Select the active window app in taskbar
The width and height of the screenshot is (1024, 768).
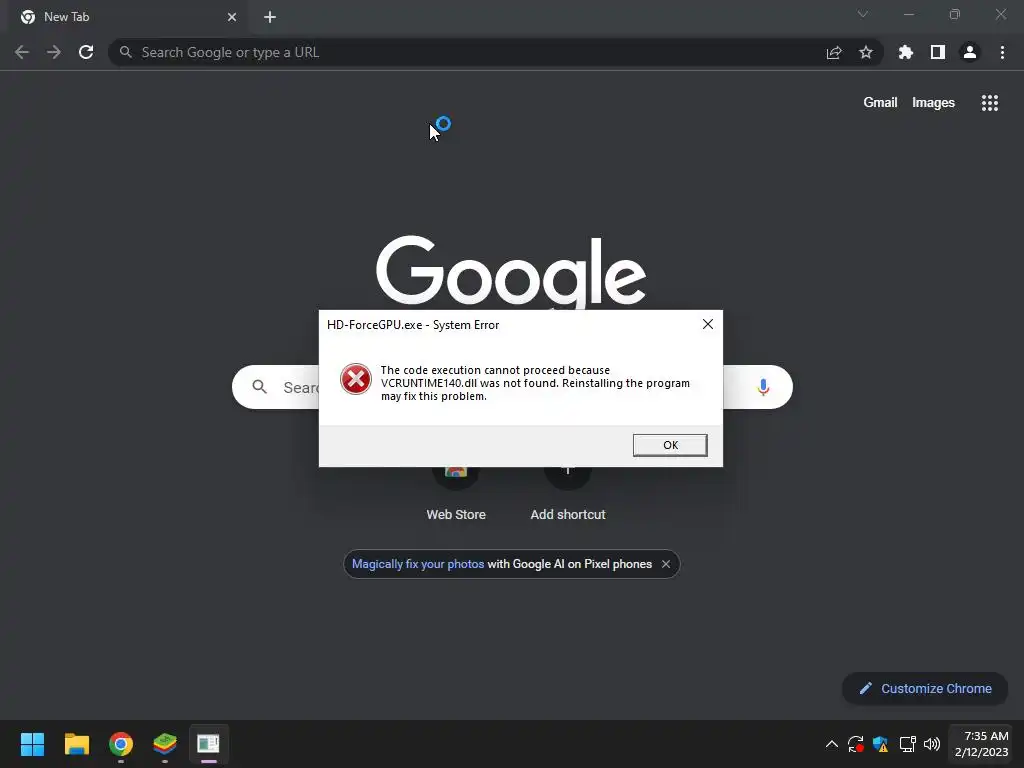click(208, 744)
